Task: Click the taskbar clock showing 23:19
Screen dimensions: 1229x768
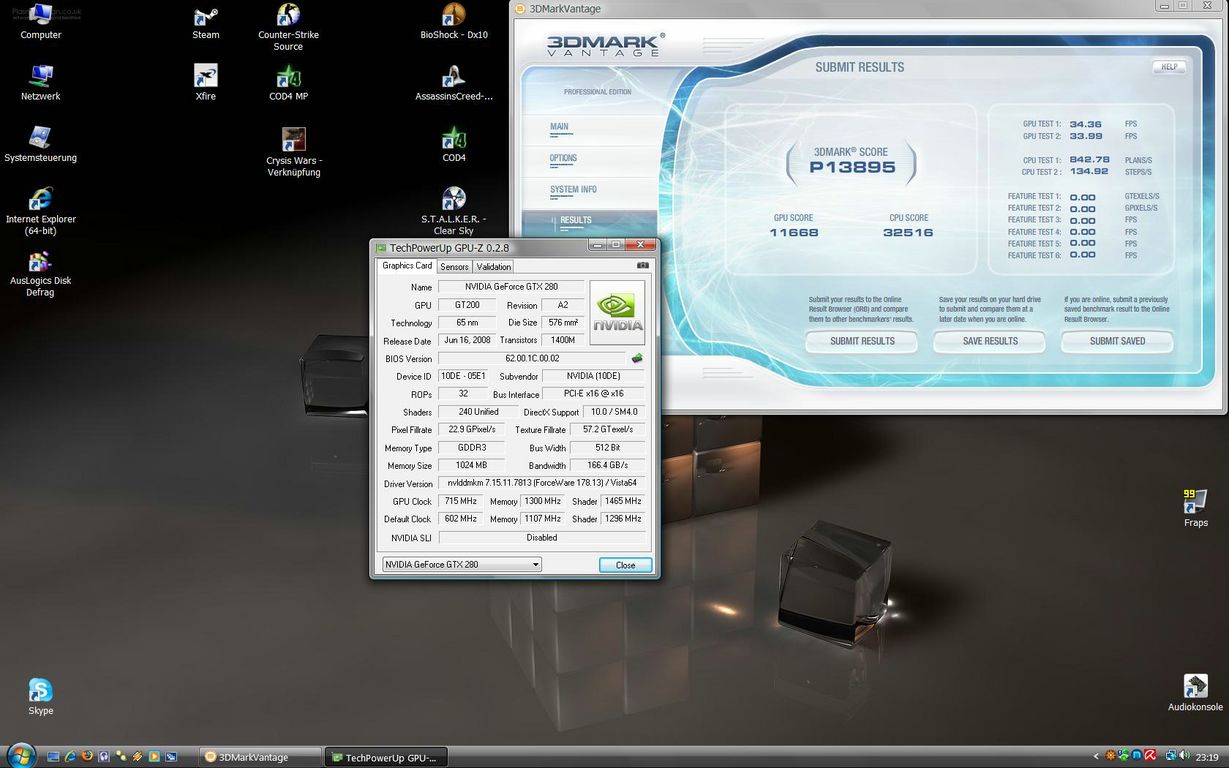Action: pos(1207,757)
